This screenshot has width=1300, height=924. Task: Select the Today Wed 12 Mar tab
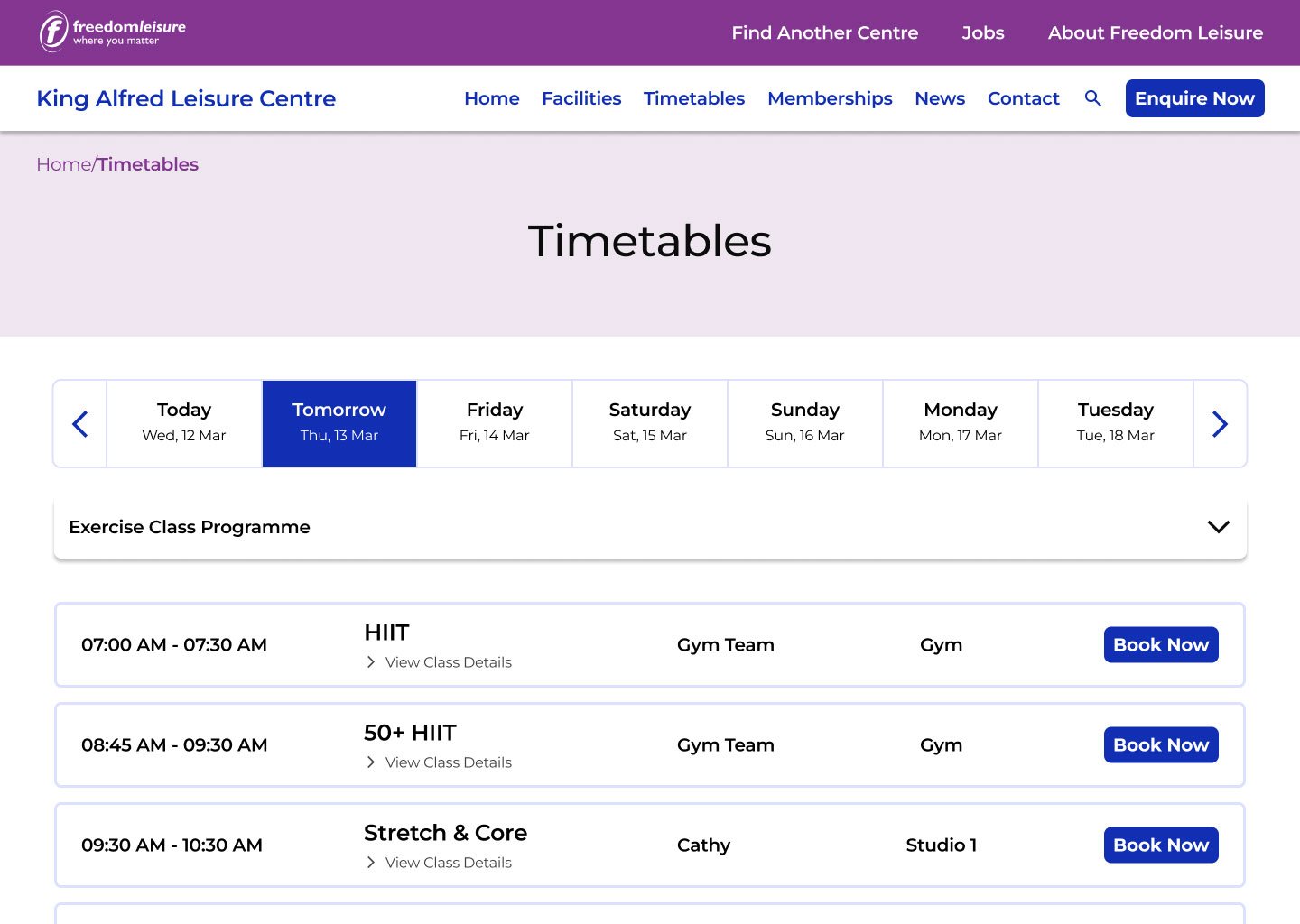[x=184, y=424]
